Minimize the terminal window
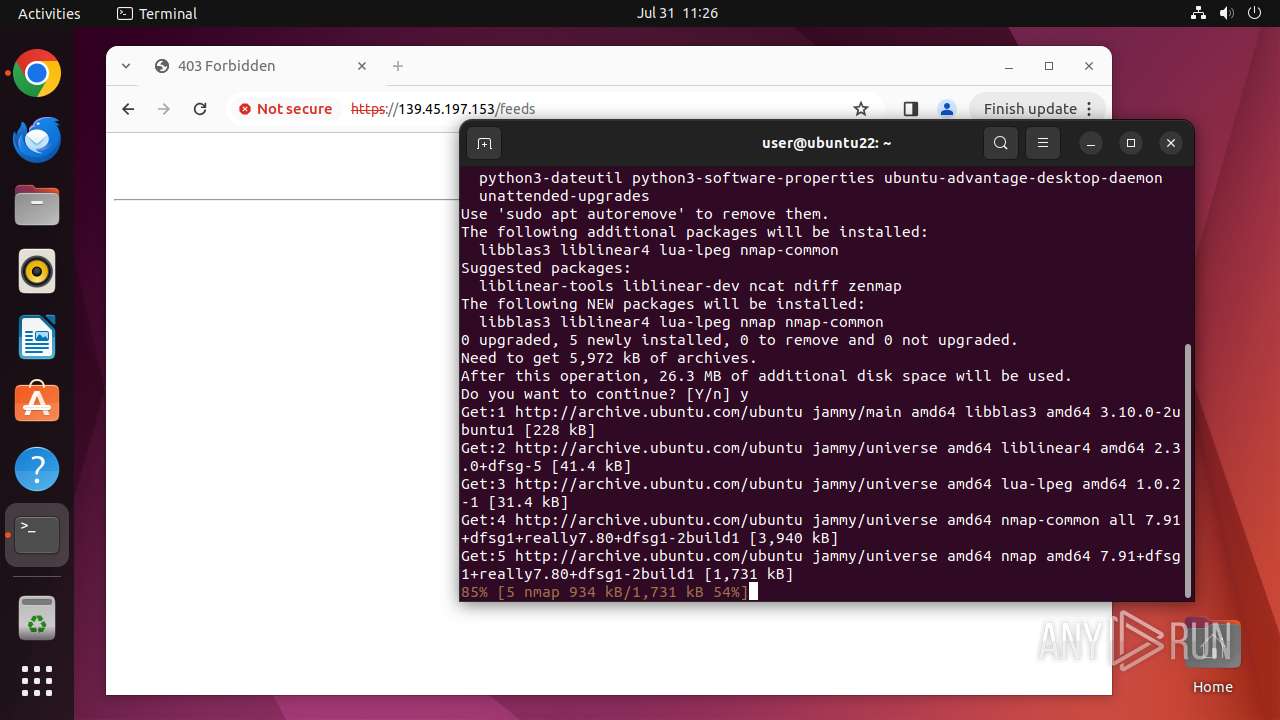This screenshot has width=1280, height=720. pos(1091,143)
